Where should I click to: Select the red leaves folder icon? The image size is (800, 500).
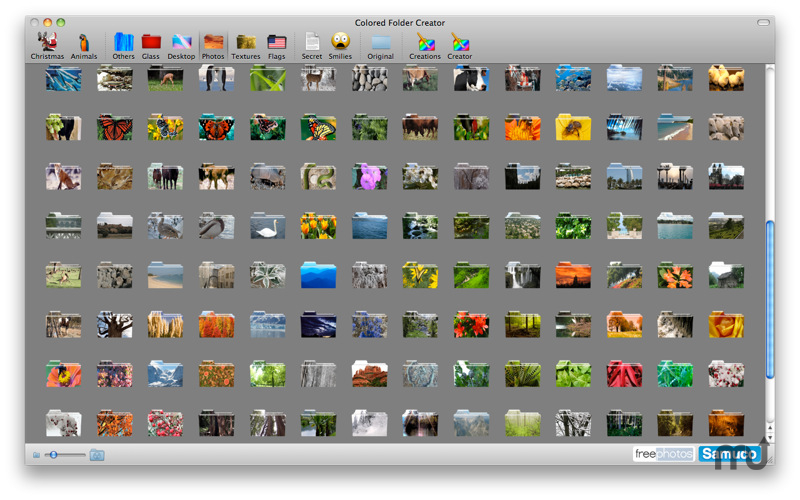[x=624, y=374]
